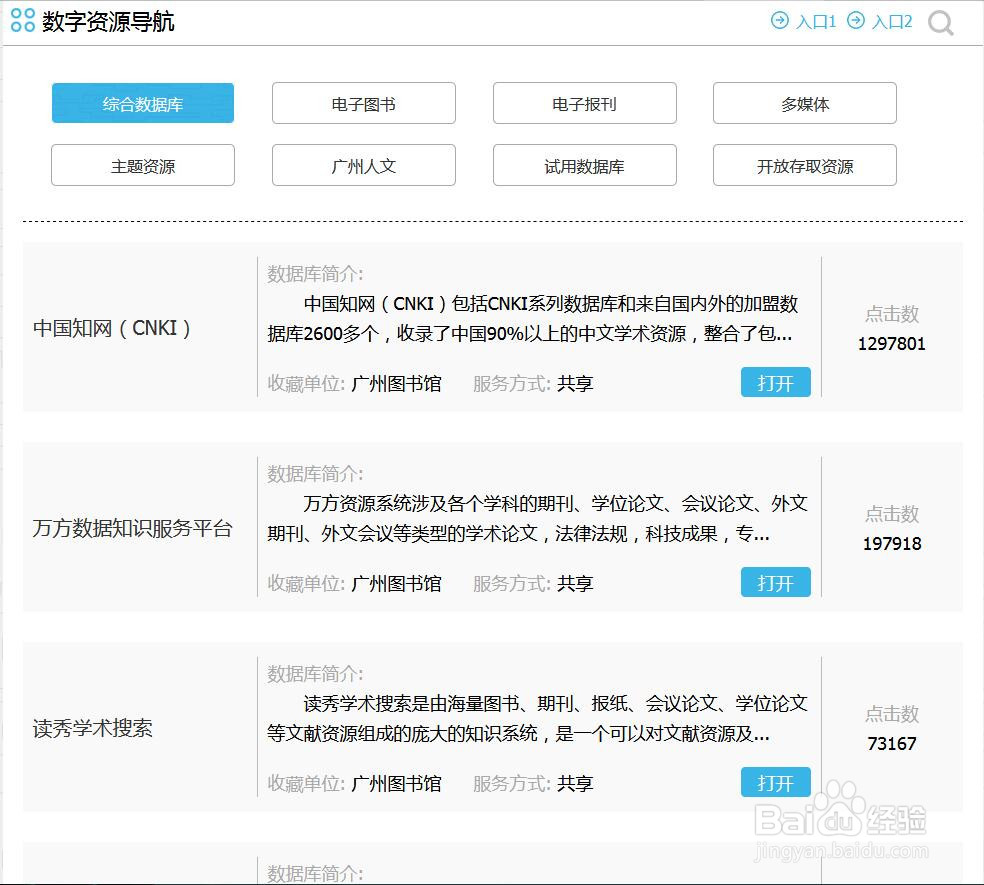Click the 数字资源导航 heading

108,21
